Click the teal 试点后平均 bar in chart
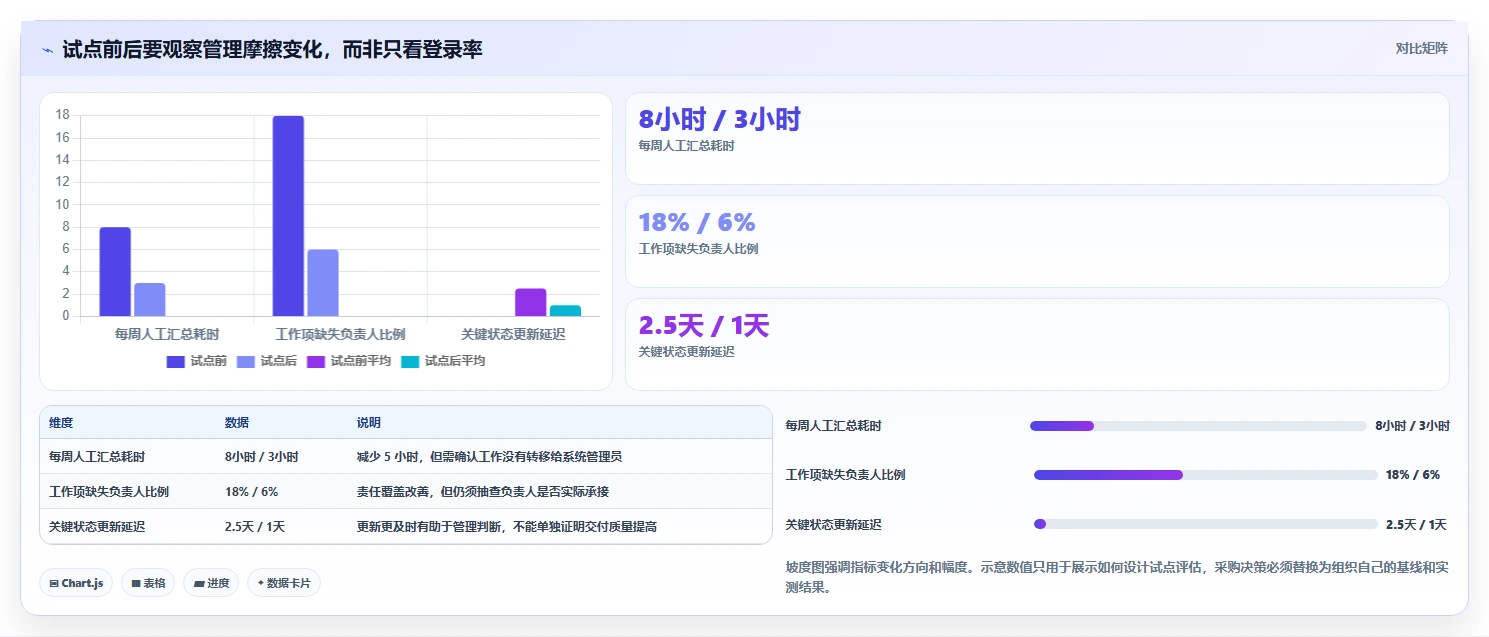 [x=565, y=311]
